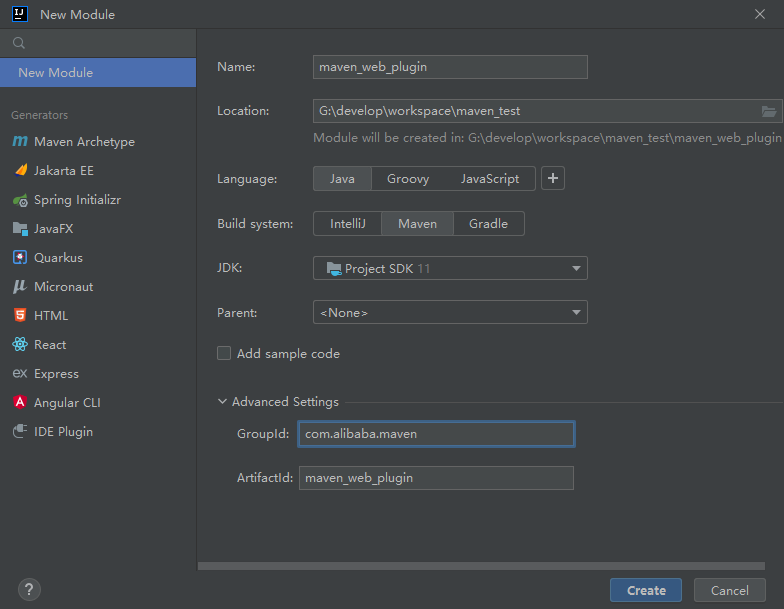Click the Jakarta EE sail icon

20,170
